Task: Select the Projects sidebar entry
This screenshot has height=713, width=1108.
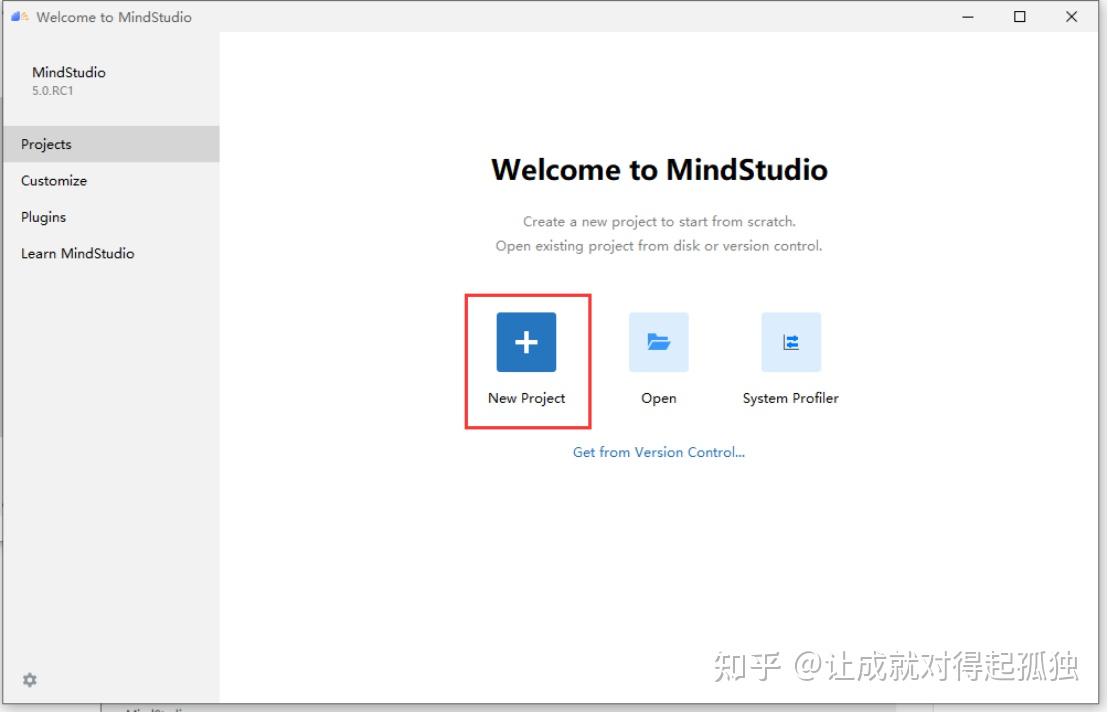Action: coord(46,144)
